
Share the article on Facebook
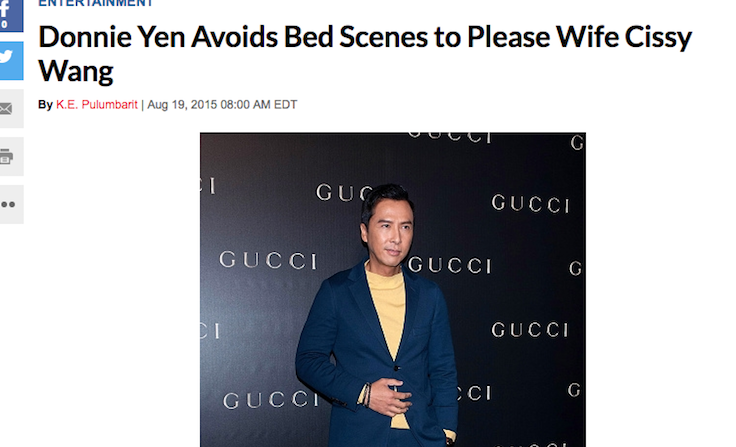point(9,14)
